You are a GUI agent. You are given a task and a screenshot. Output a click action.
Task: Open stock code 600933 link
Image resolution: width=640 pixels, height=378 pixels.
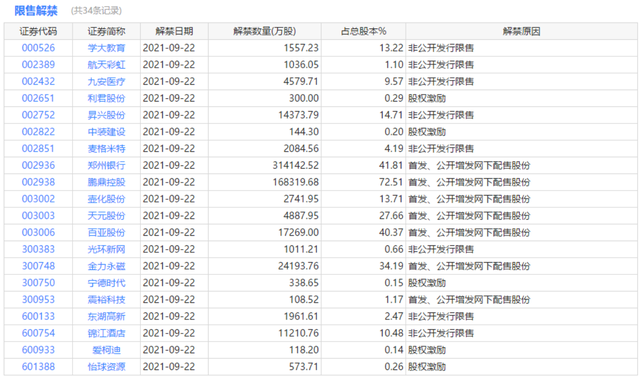click(x=38, y=349)
